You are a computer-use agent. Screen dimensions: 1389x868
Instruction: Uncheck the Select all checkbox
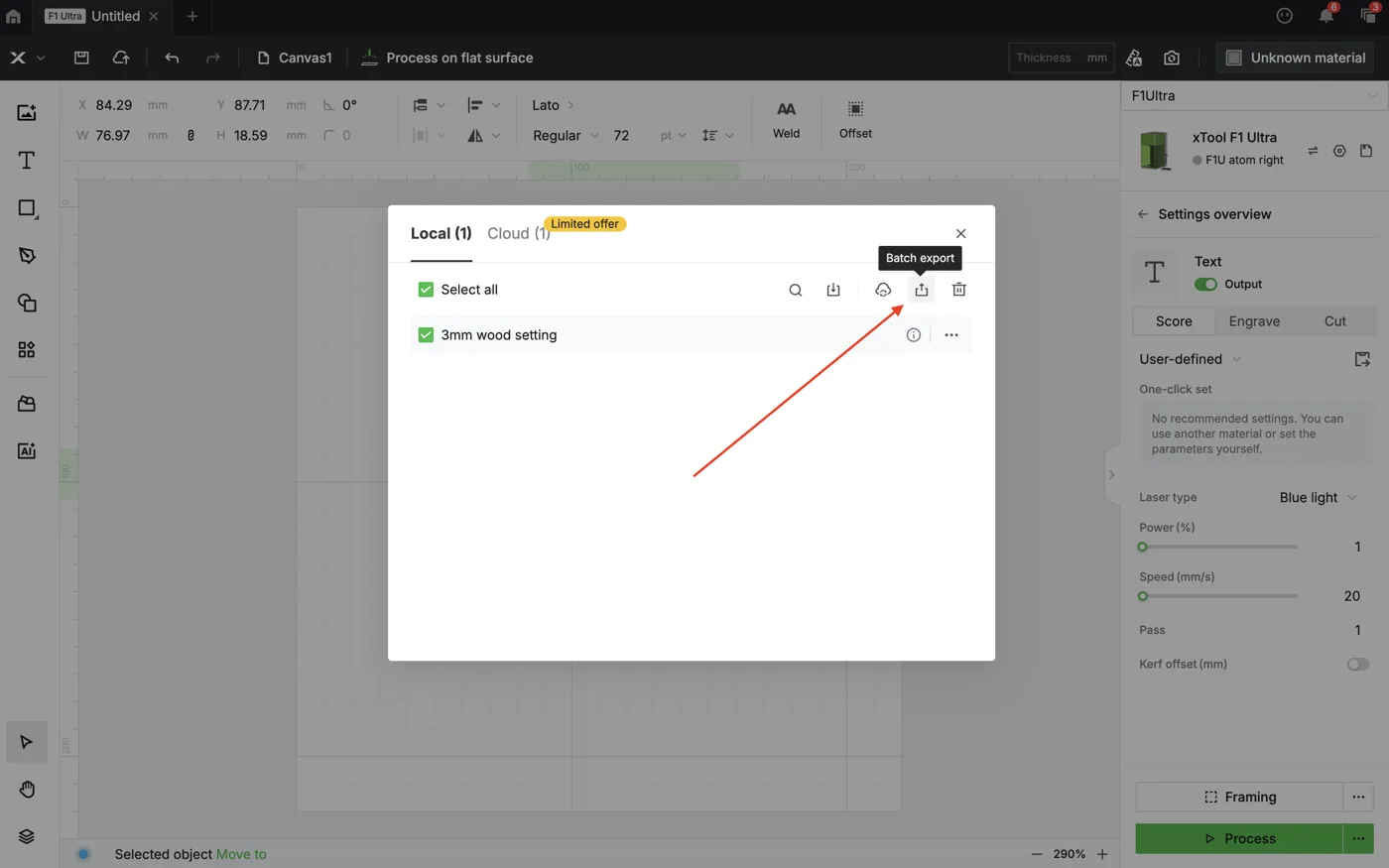tap(426, 290)
